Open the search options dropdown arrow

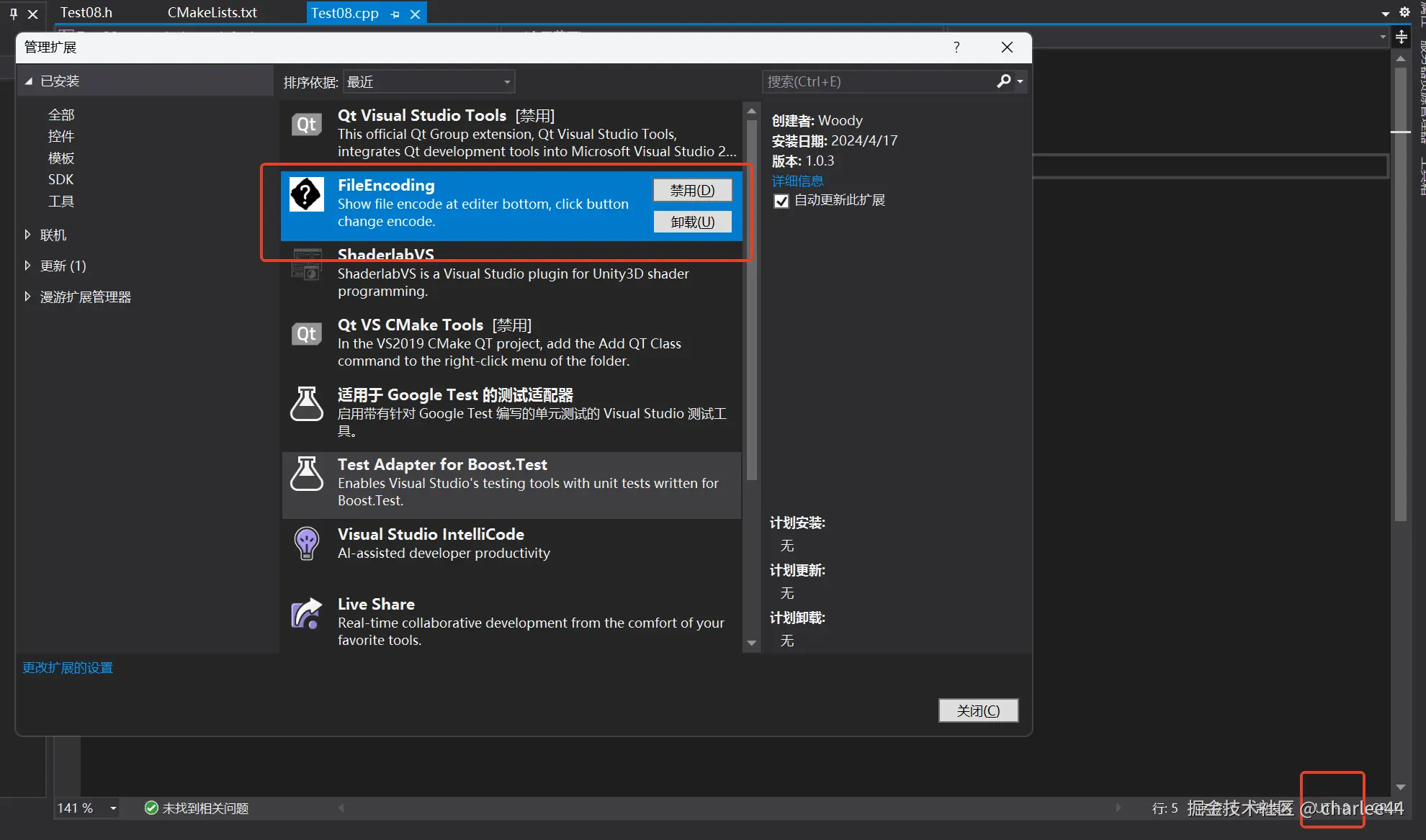[1020, 81]
